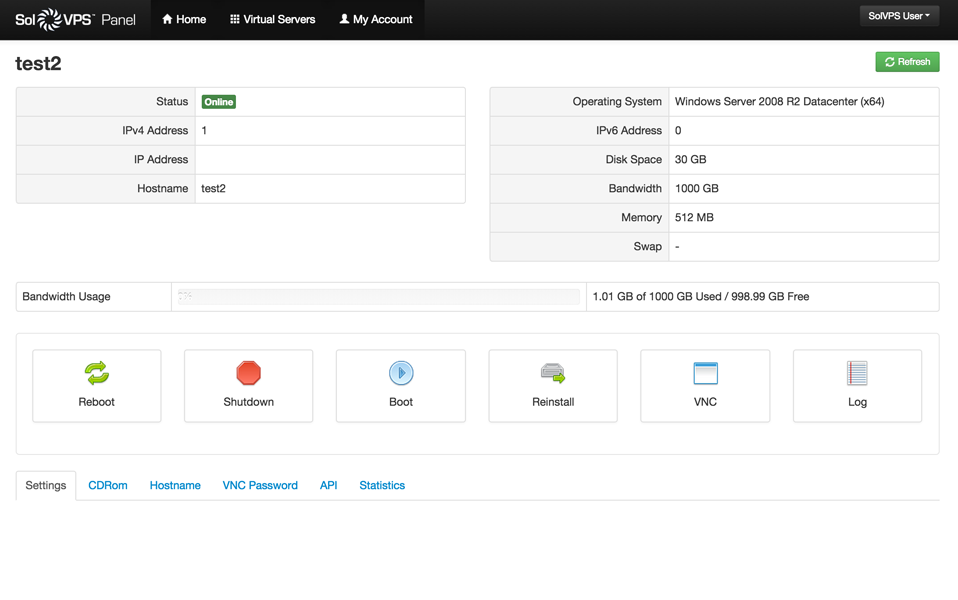
Task: Shutdown the virtual server
Action: click(248, 386)
